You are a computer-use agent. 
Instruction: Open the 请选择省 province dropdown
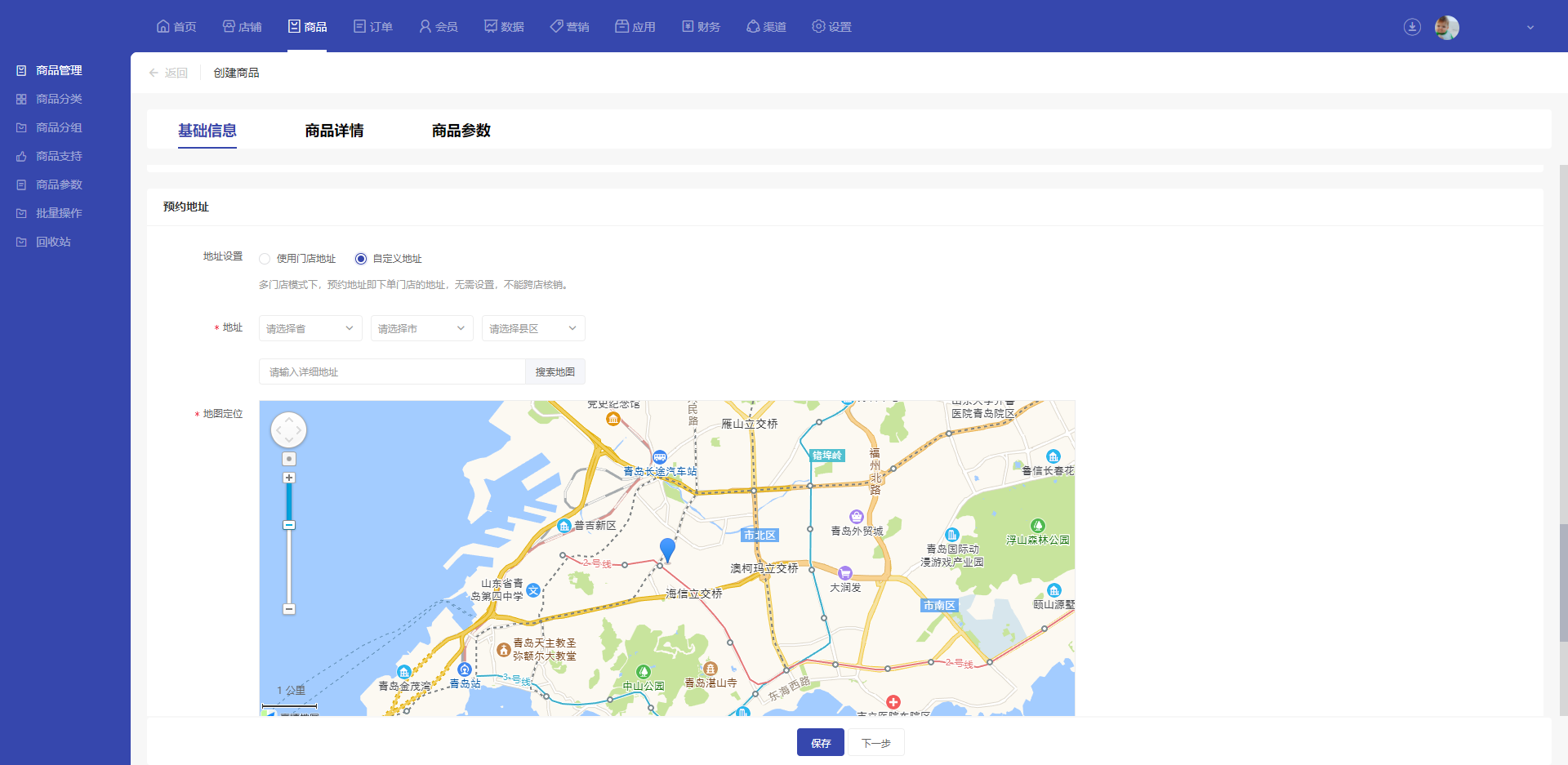click(310, 328)
